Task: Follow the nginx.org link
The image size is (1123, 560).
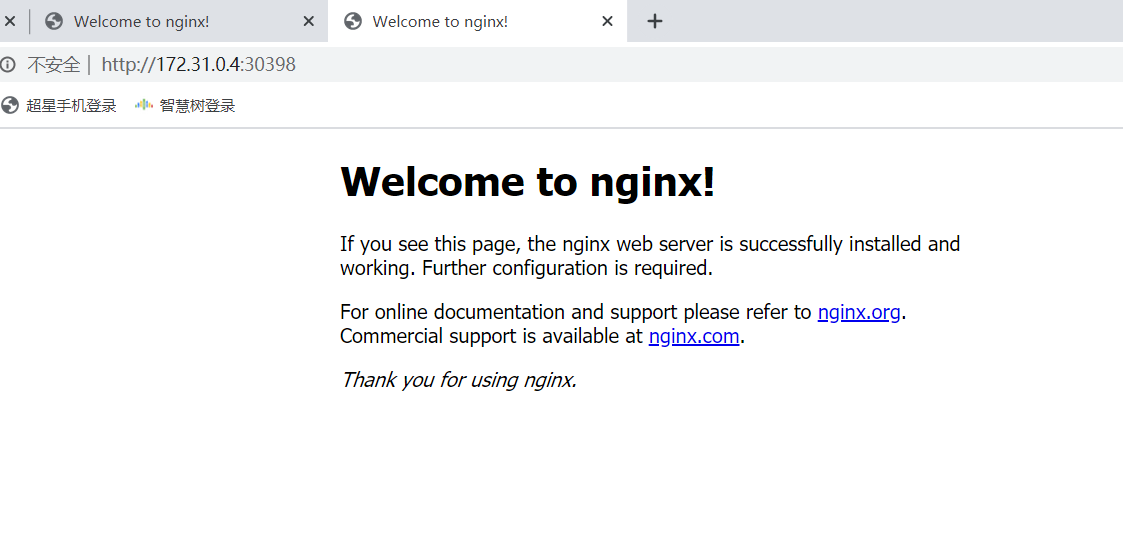Action: point(859,312)
